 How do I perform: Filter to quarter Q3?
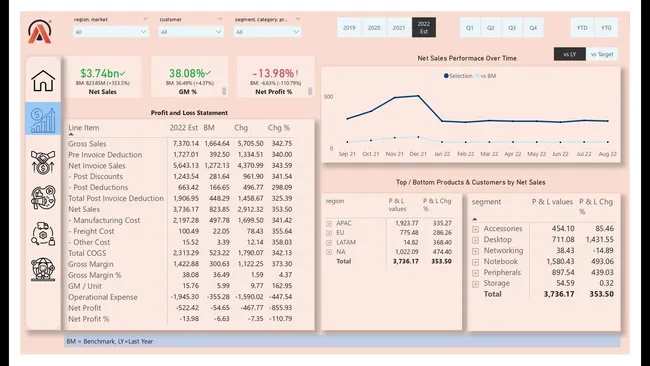(512, 27)
